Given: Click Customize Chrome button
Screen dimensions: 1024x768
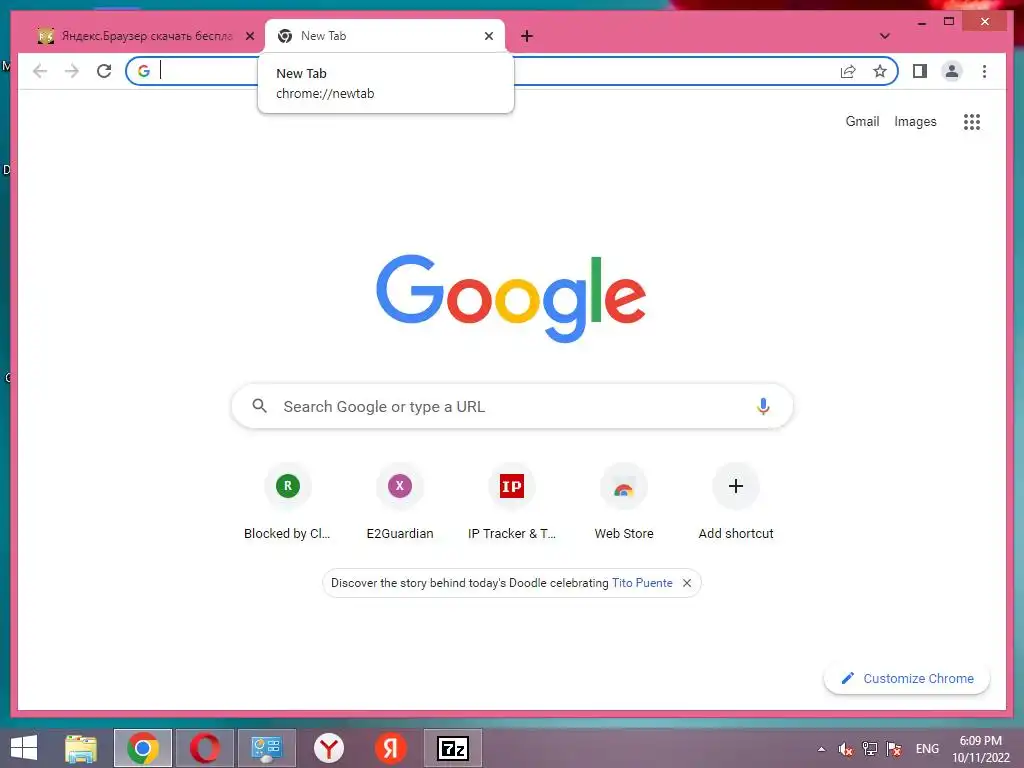Looking at the screenshot, I should (906, 679).
